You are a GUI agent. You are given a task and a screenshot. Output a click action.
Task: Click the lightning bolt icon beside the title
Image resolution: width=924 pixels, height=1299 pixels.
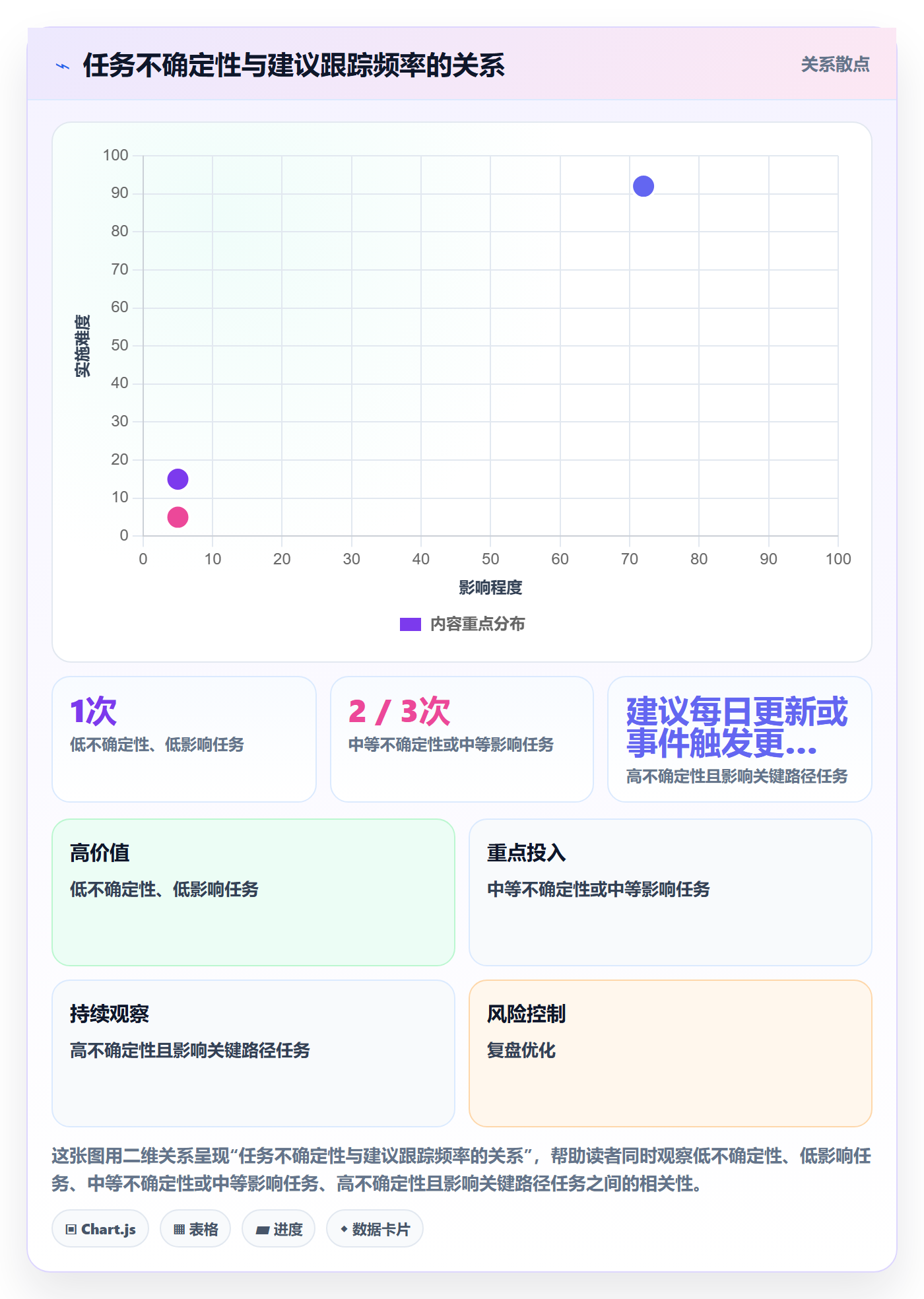click(x=63, y=66)
